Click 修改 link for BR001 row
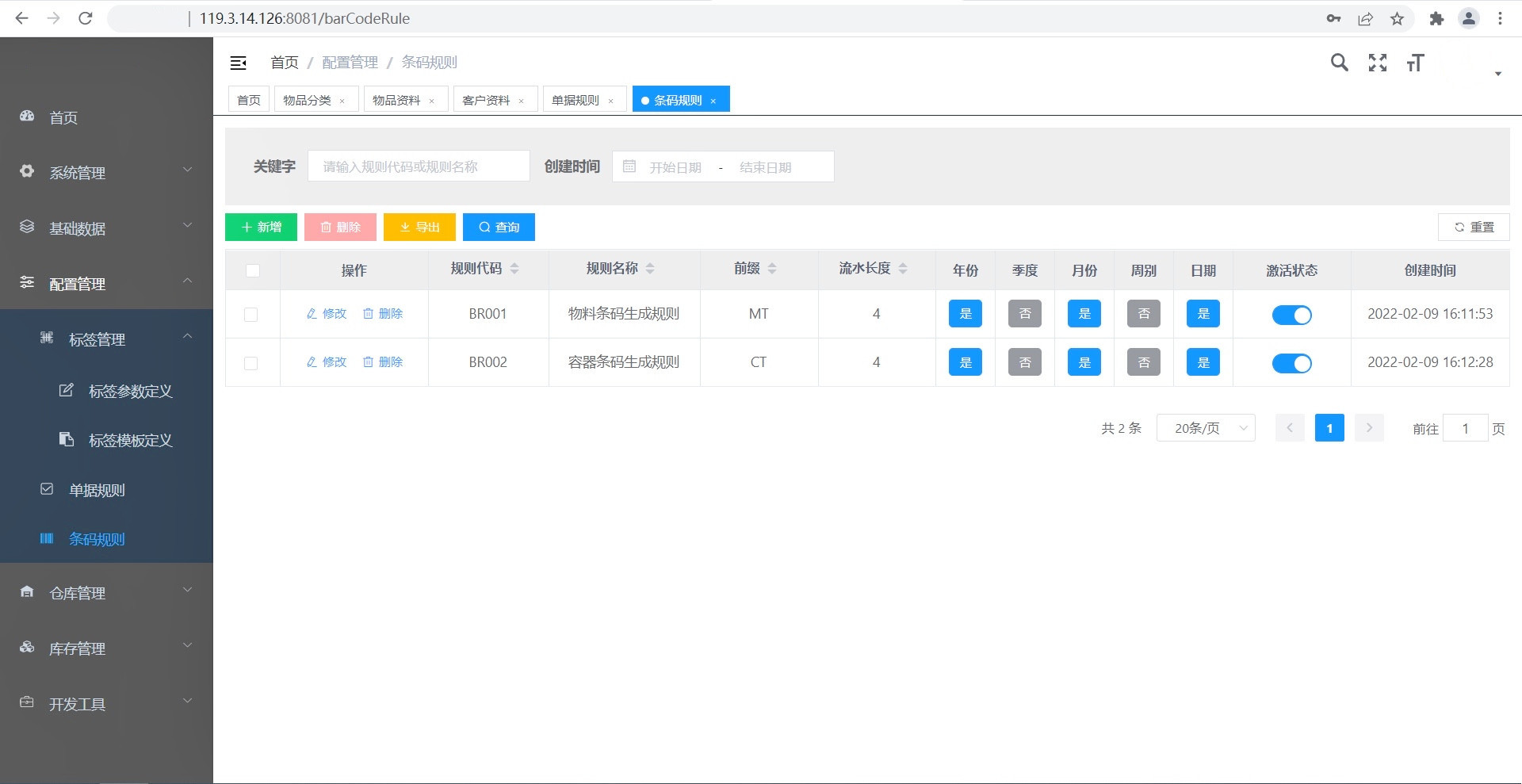The height and width of the screenshot is (784, 1522). point(327,314)
